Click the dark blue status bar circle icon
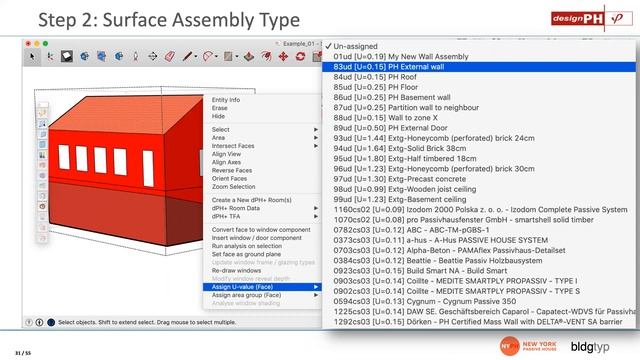640x360 pixels. coord(51,322)
